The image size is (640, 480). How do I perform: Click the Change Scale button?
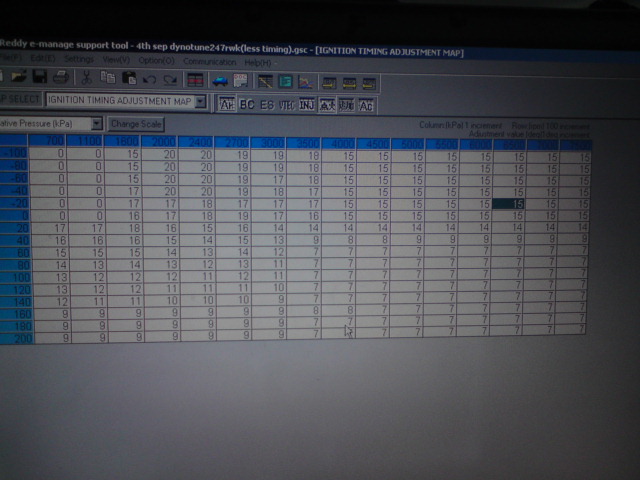136,123
